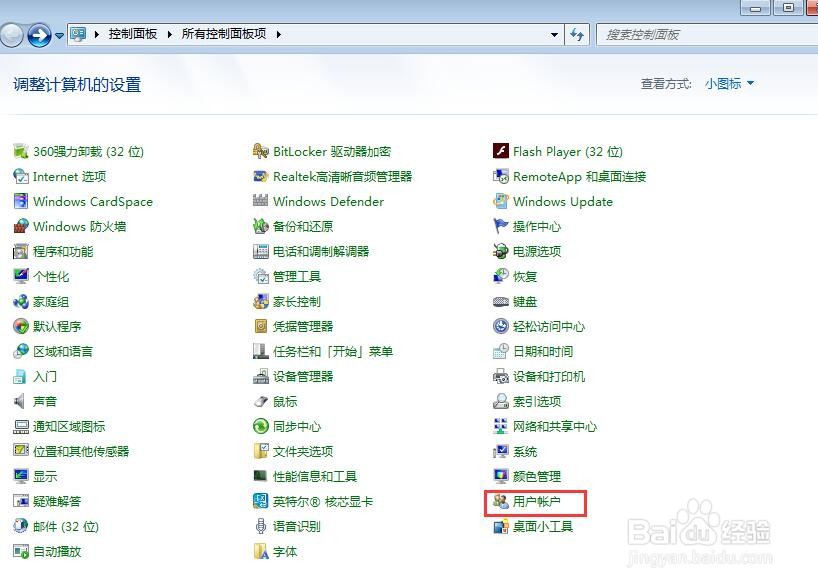Open 声音 settings
The image size is (818, 586).
tap(45, 401)
